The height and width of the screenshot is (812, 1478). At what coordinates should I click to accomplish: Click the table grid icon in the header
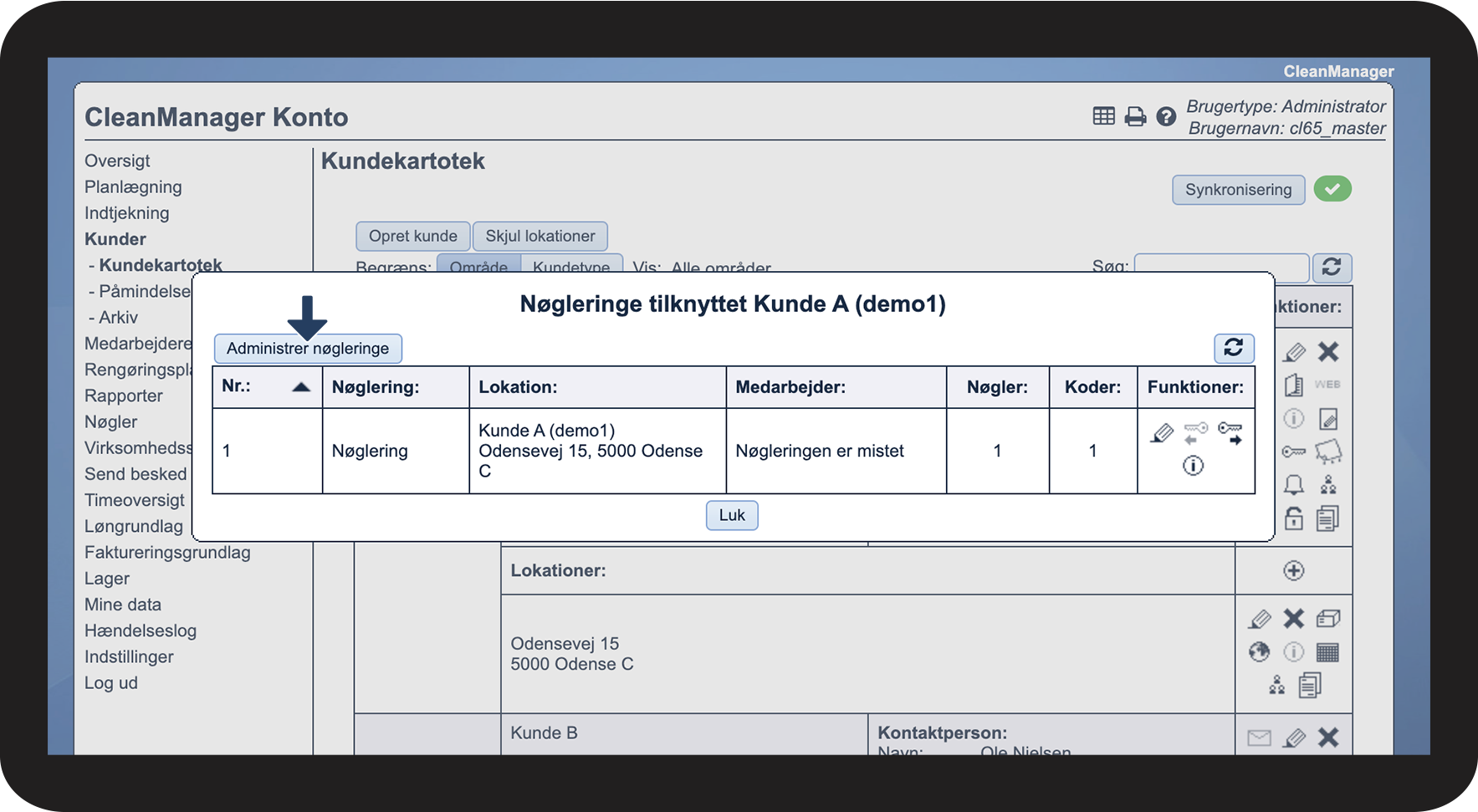[x=1103, y=116]
